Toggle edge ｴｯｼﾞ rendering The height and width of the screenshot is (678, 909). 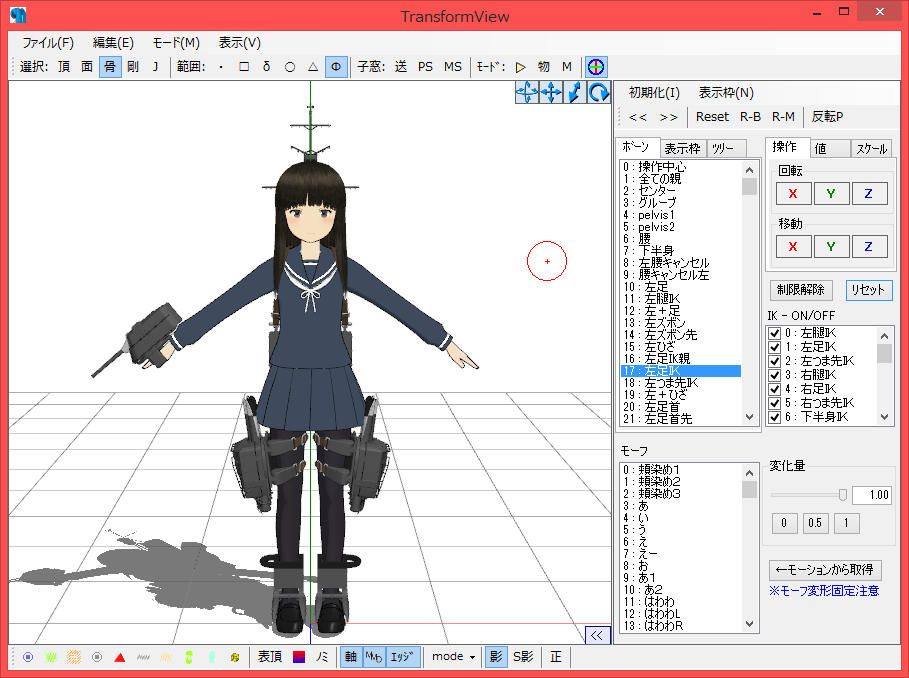(x=402, y=657)
